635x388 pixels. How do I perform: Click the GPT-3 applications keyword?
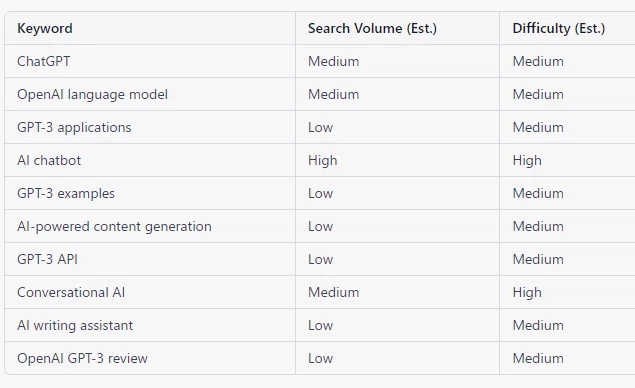pyautogui.click(x=74, y=128)
